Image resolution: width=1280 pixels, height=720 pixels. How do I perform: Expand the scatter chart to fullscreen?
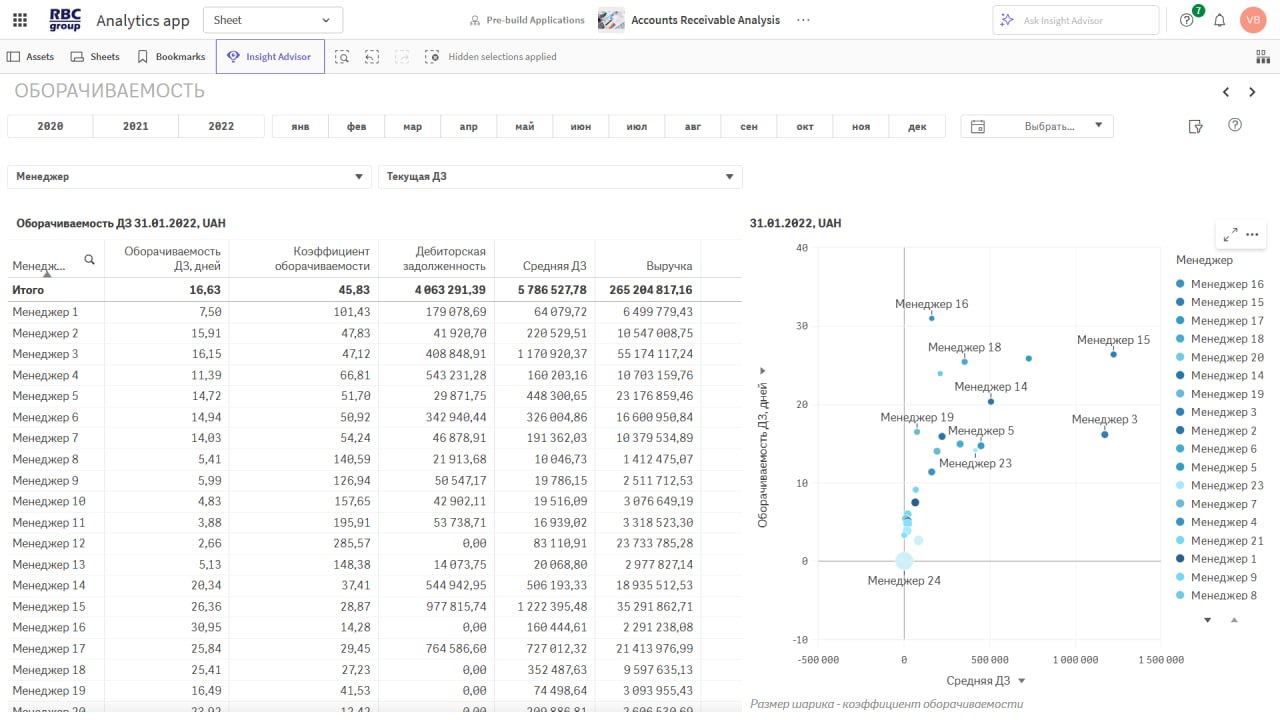[1230, 234]
